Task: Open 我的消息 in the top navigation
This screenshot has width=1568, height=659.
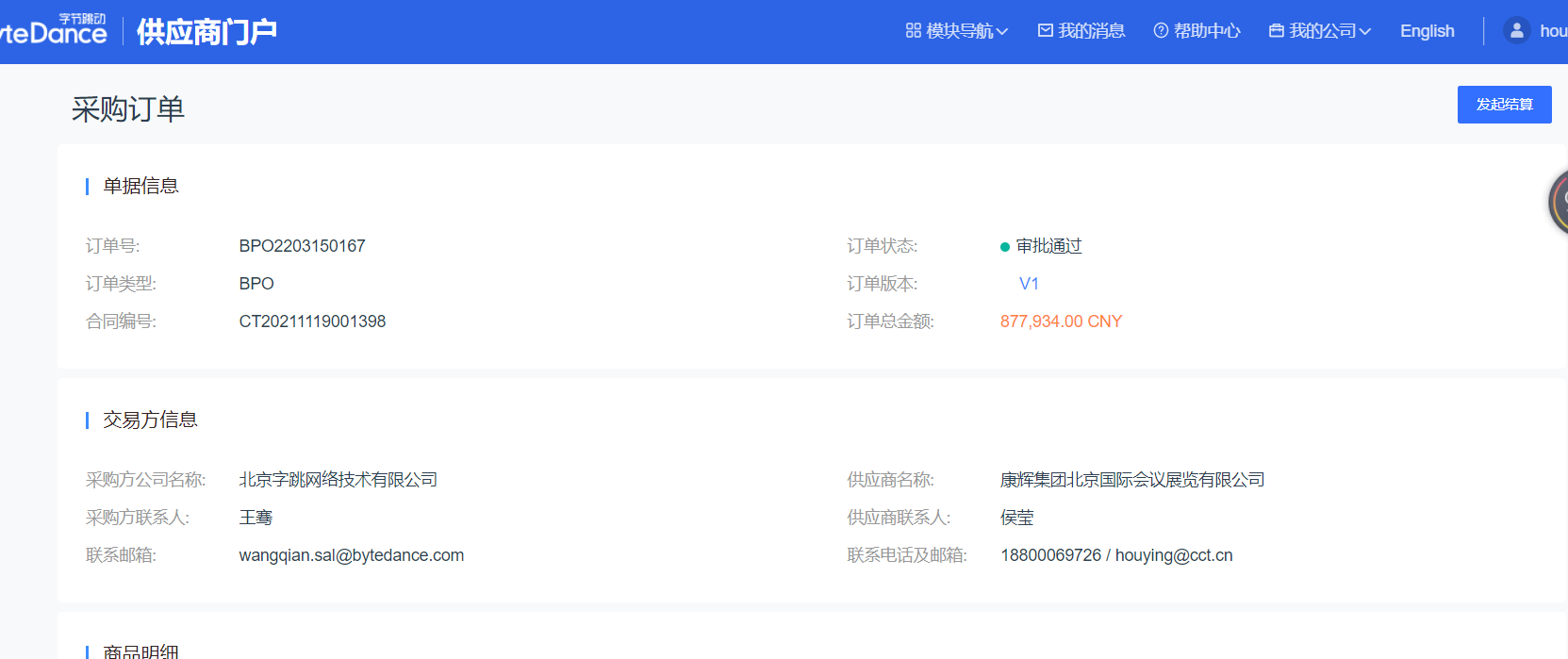Action: 1091,31
